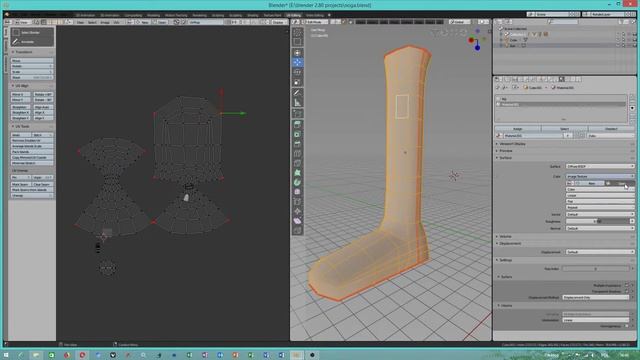Click Deselect material button
The image size is (640, 360).
click(x=611, y=129)
